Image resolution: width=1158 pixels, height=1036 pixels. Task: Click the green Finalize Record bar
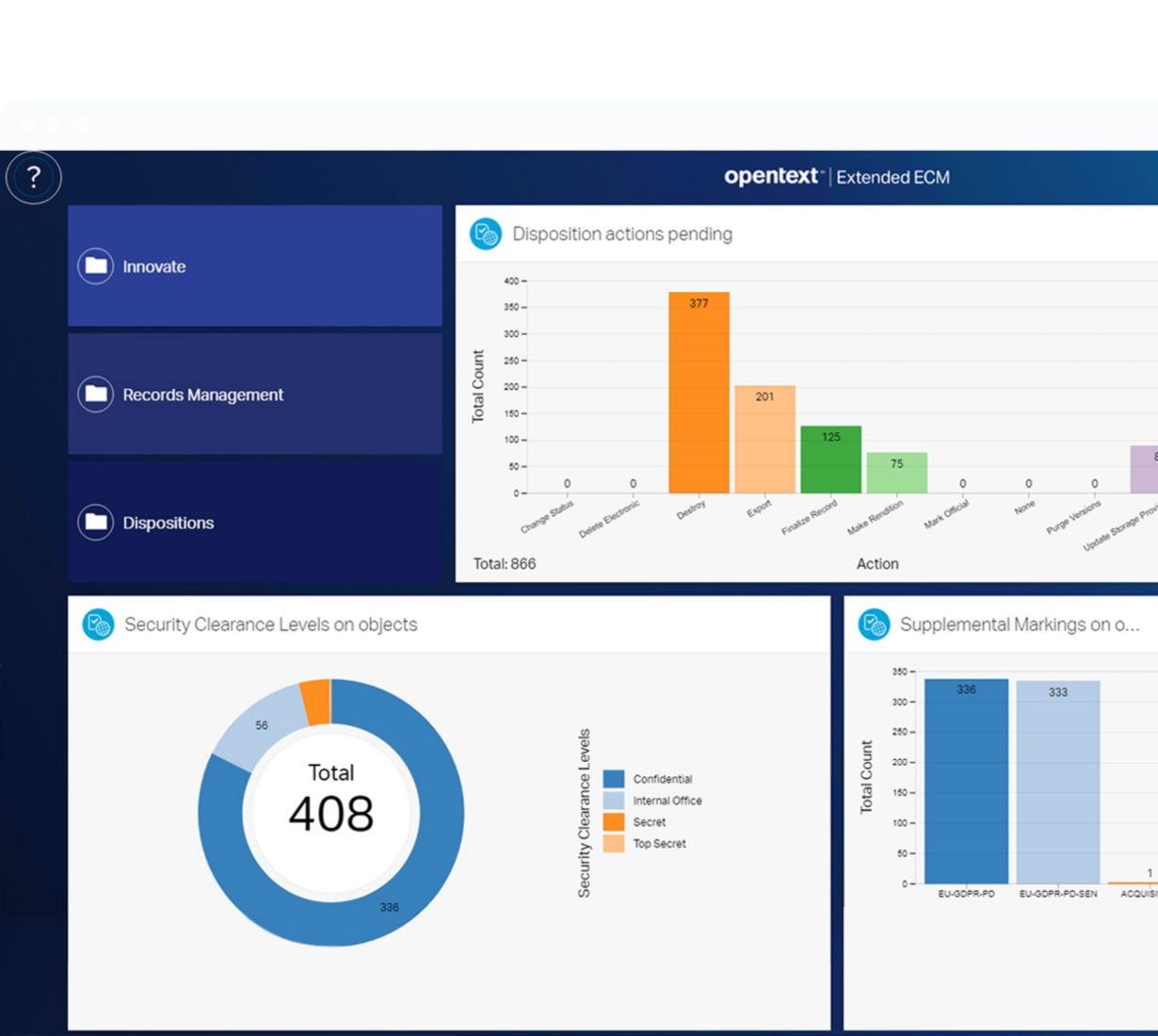point(830,463)
